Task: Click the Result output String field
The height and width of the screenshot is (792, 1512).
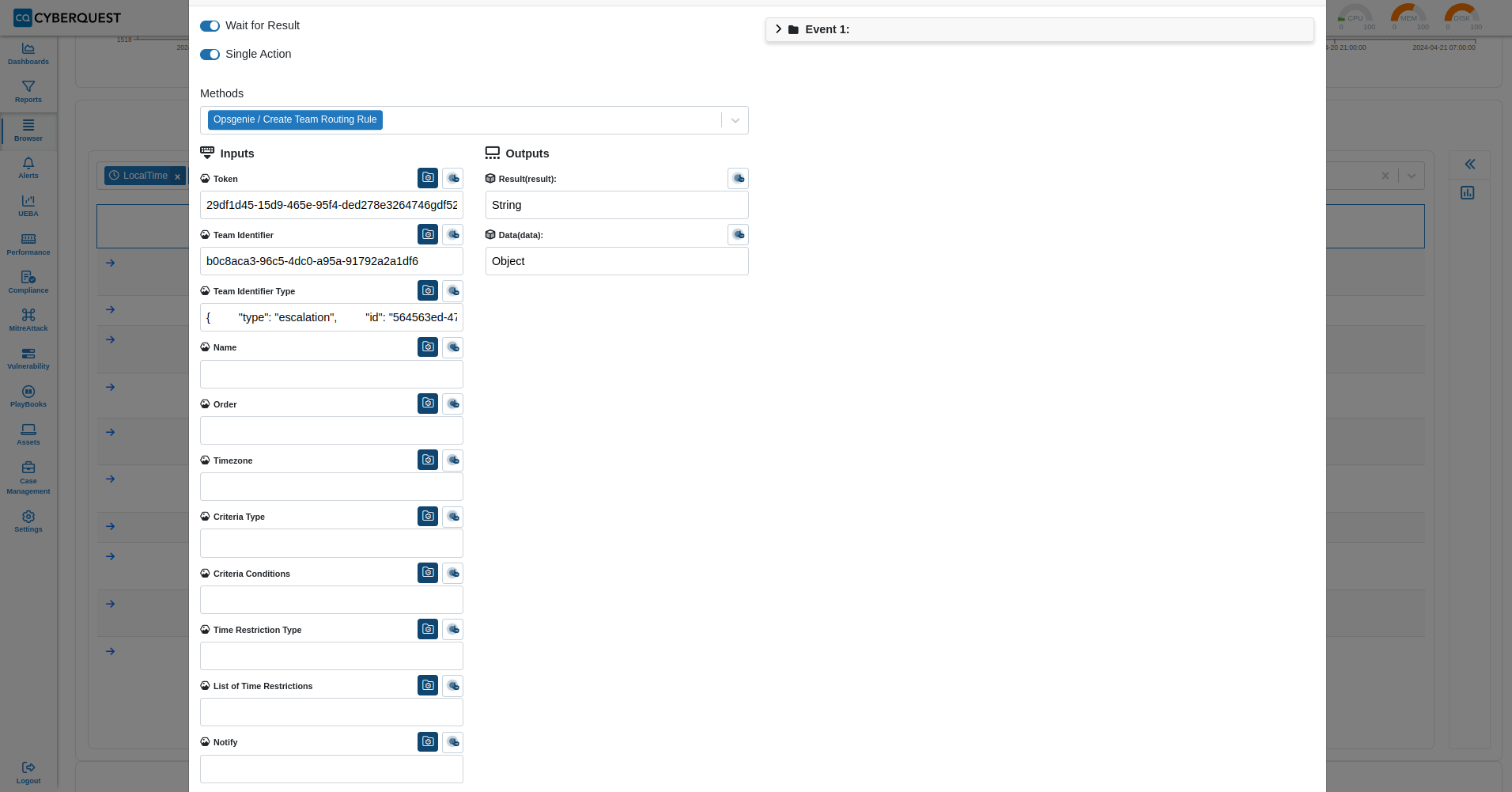Action: point(617,205)
